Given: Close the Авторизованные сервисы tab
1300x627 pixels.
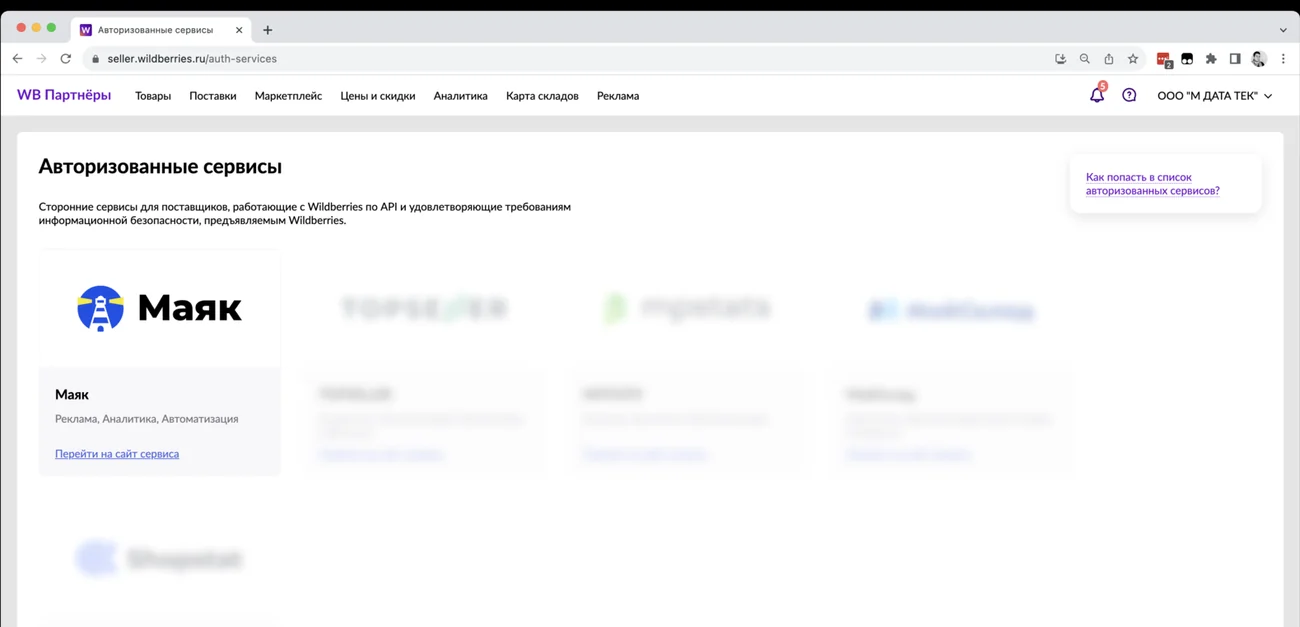Looking at the screenshot, I should 239,30.
